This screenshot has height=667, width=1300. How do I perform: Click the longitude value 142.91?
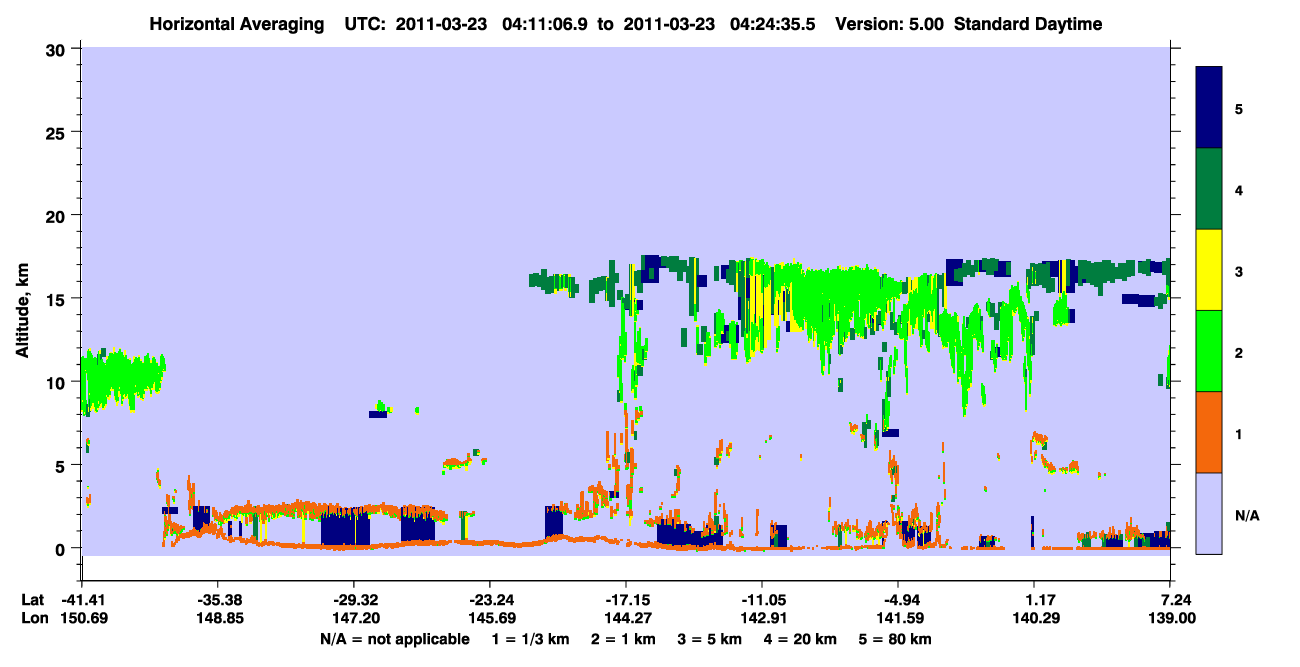[762, 618]
